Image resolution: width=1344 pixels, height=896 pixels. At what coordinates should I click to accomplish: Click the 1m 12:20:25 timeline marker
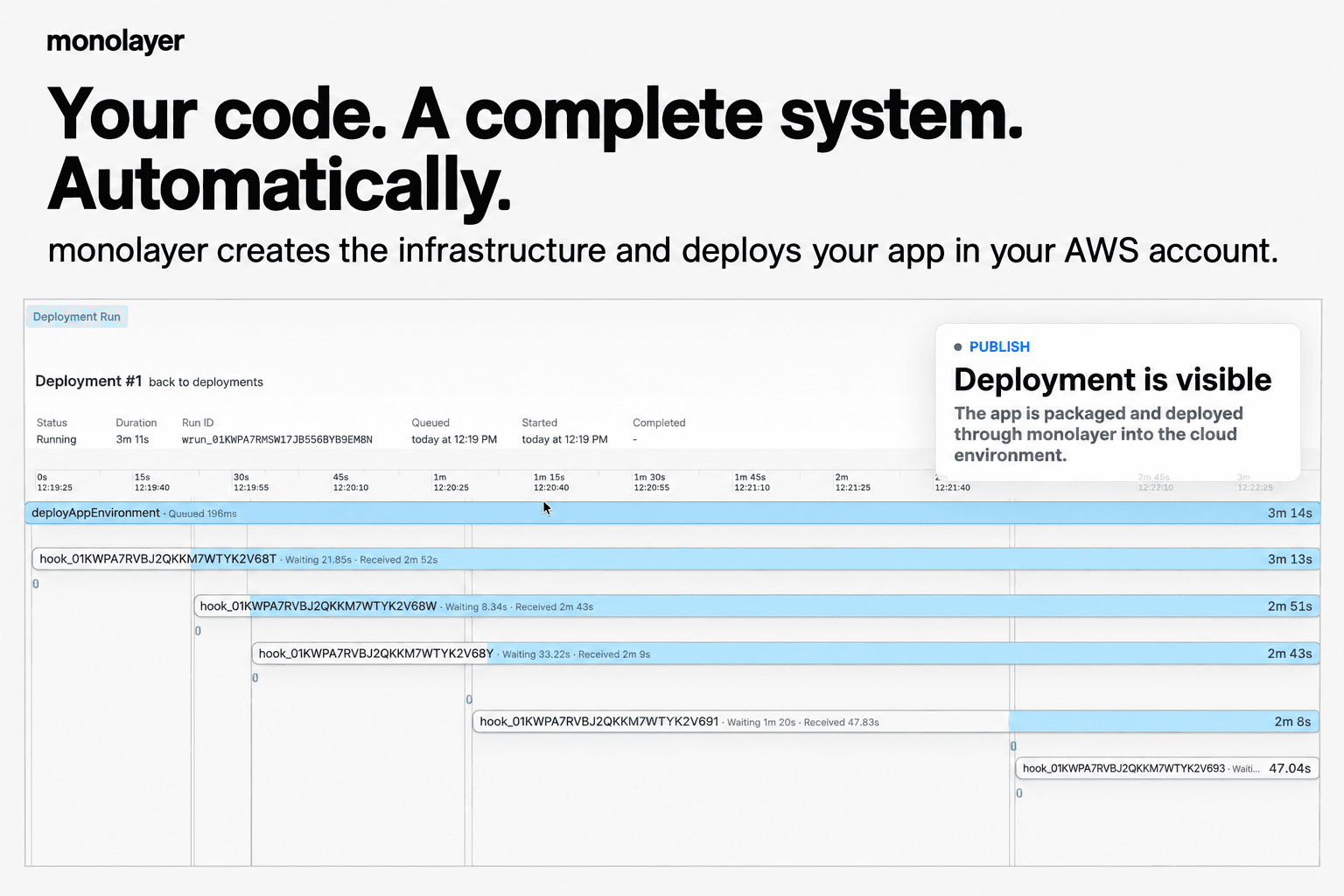click(x=451, y=482)
